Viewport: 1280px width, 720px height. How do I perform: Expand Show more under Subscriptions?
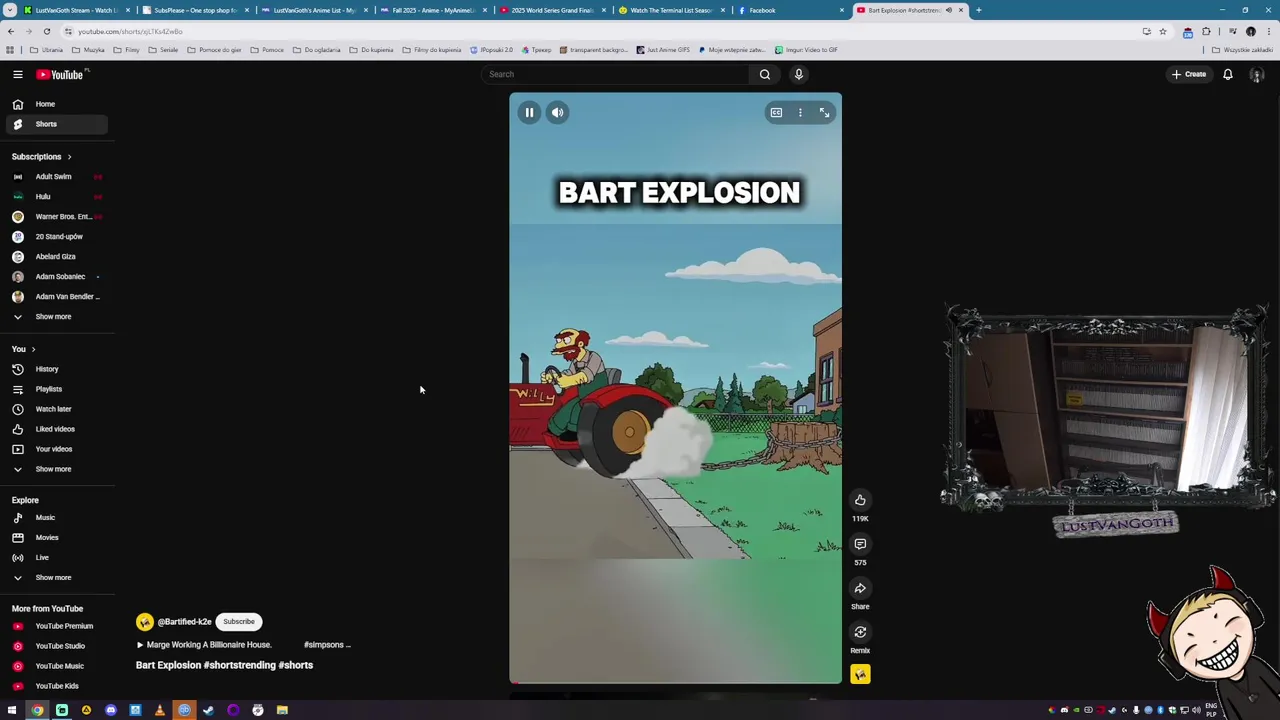(55, 317)
